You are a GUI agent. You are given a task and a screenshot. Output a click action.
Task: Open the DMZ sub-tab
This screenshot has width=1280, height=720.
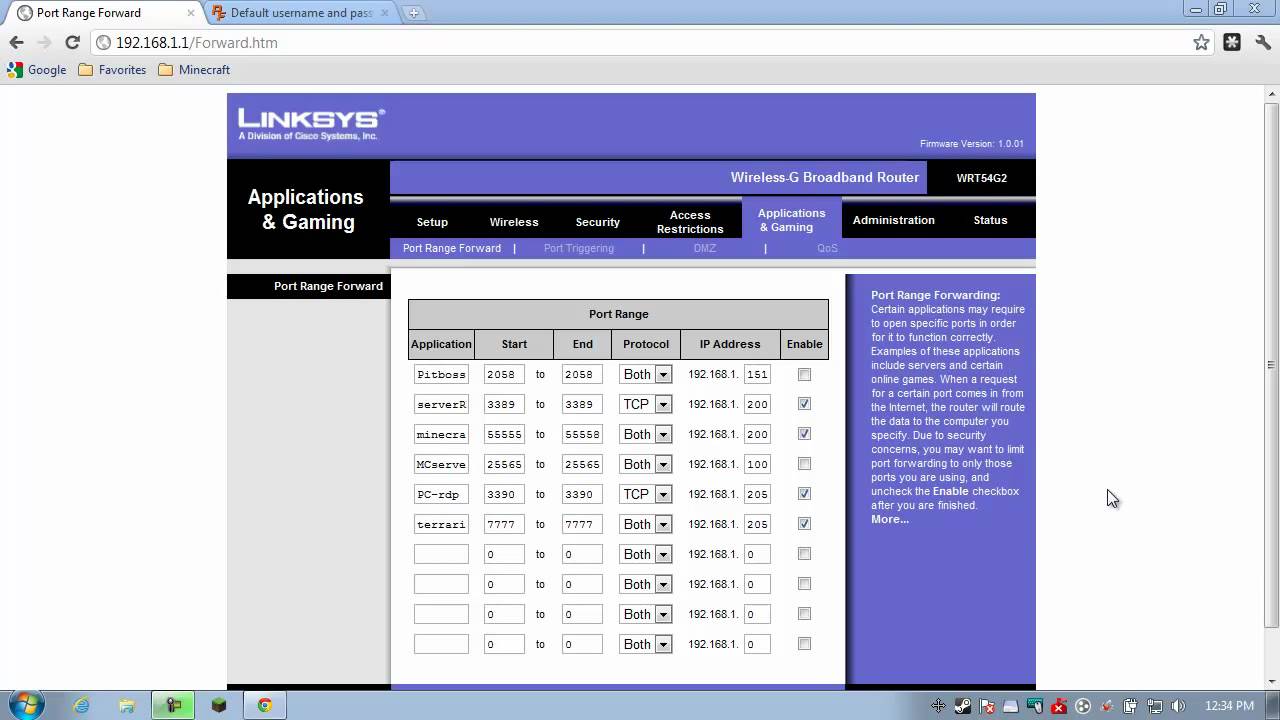tap(705, 248)
